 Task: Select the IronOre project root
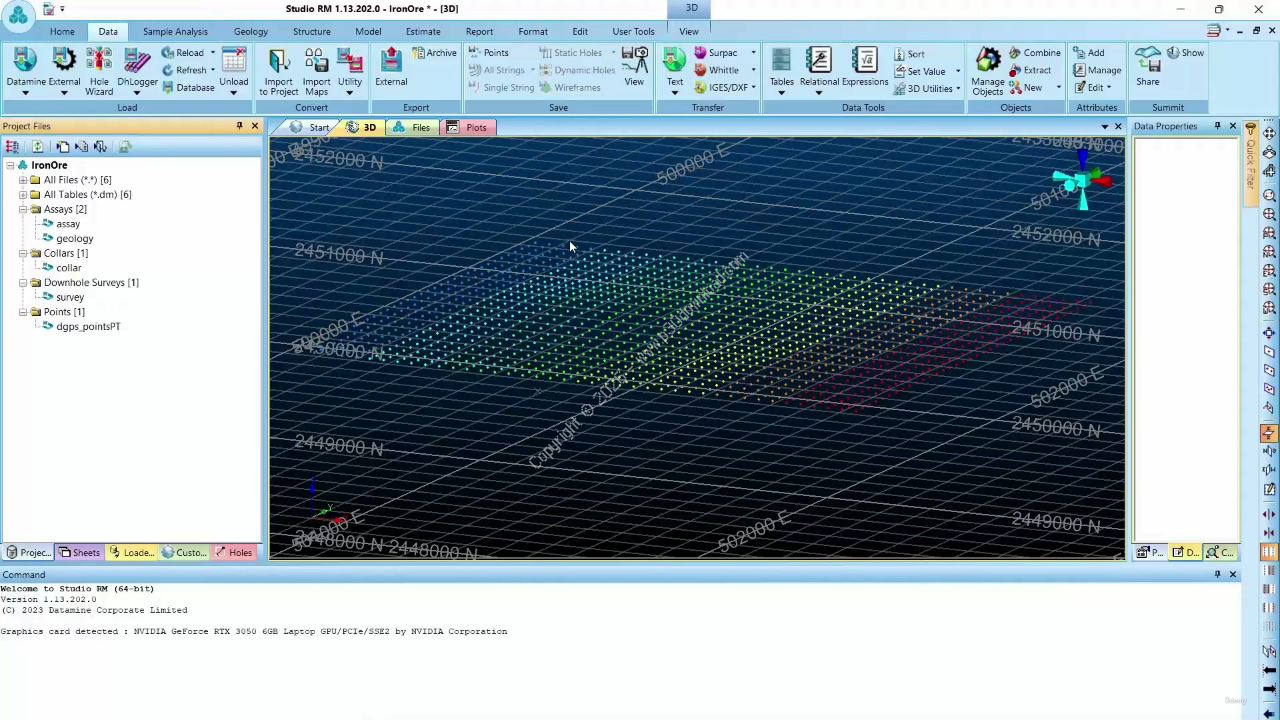[49, 165]
